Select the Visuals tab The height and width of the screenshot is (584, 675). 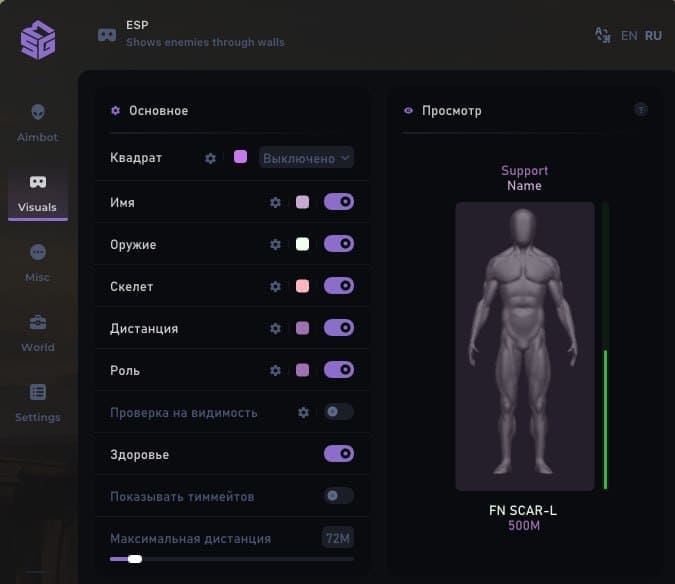[x=38, y=193]
